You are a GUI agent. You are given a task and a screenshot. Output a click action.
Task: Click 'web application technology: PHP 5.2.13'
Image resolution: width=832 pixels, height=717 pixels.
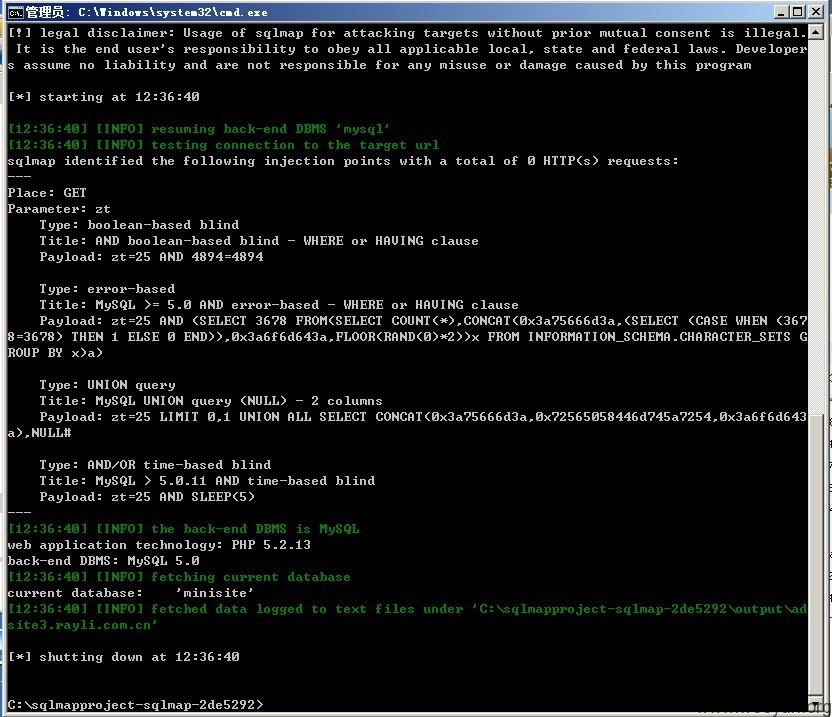click(159, 545)
